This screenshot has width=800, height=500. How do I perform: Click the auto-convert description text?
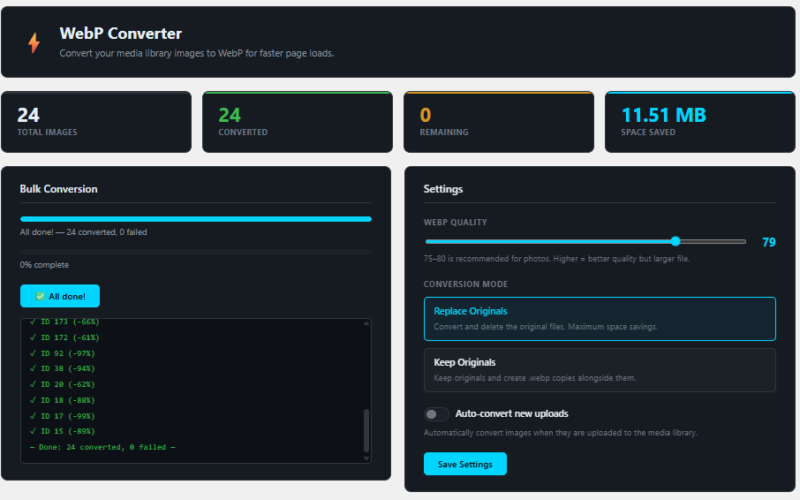tap(560, 433)
